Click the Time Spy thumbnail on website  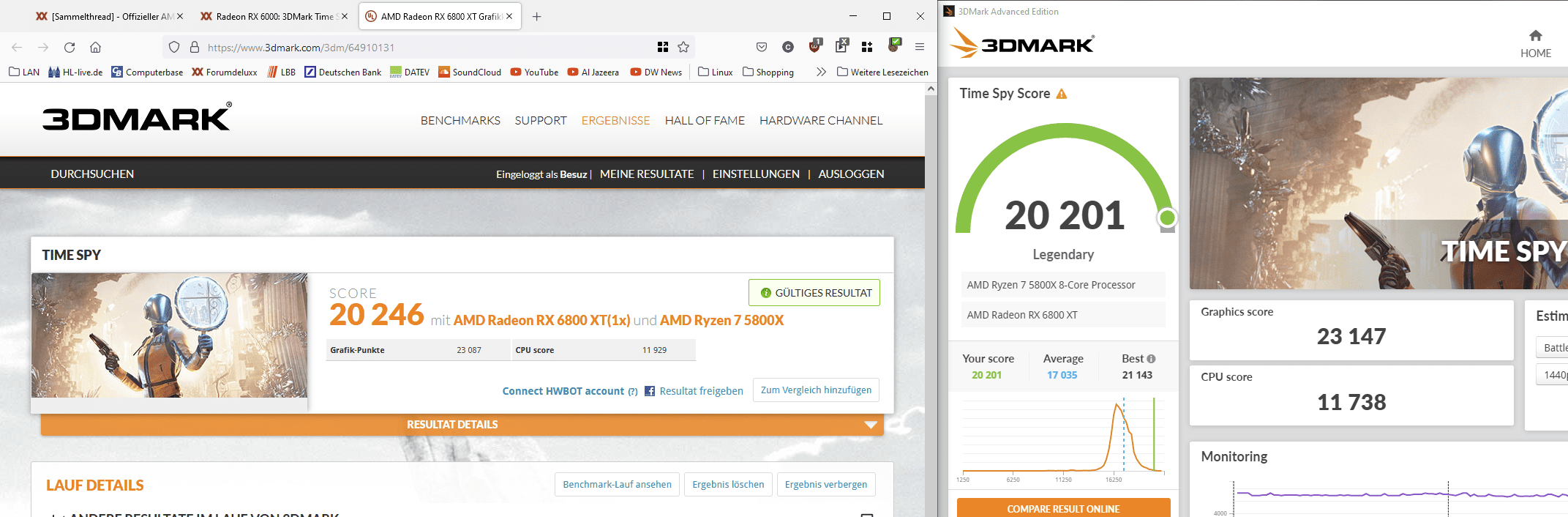coord(169,335)
